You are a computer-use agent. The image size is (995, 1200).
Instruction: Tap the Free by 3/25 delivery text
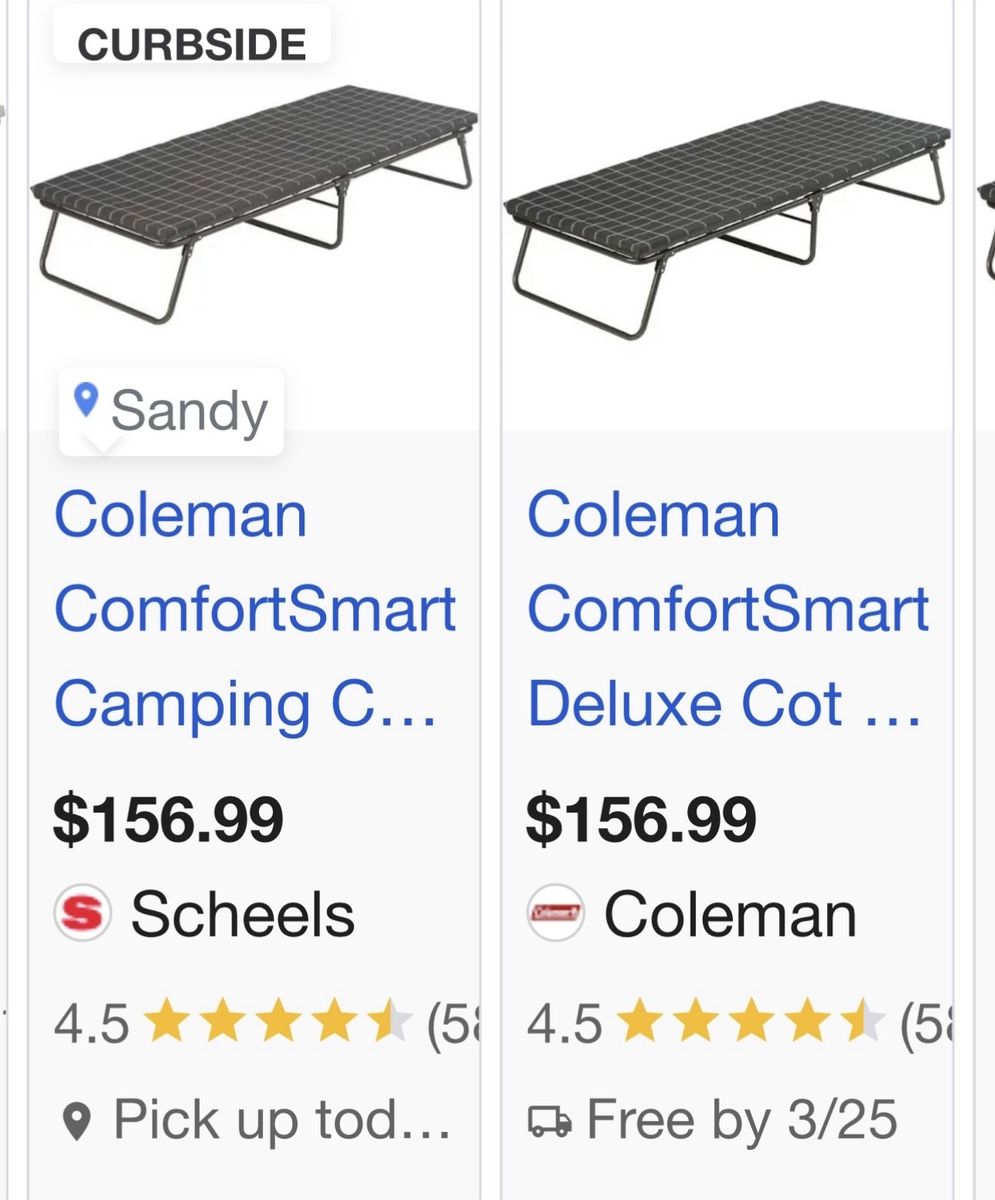point(742,1121)
